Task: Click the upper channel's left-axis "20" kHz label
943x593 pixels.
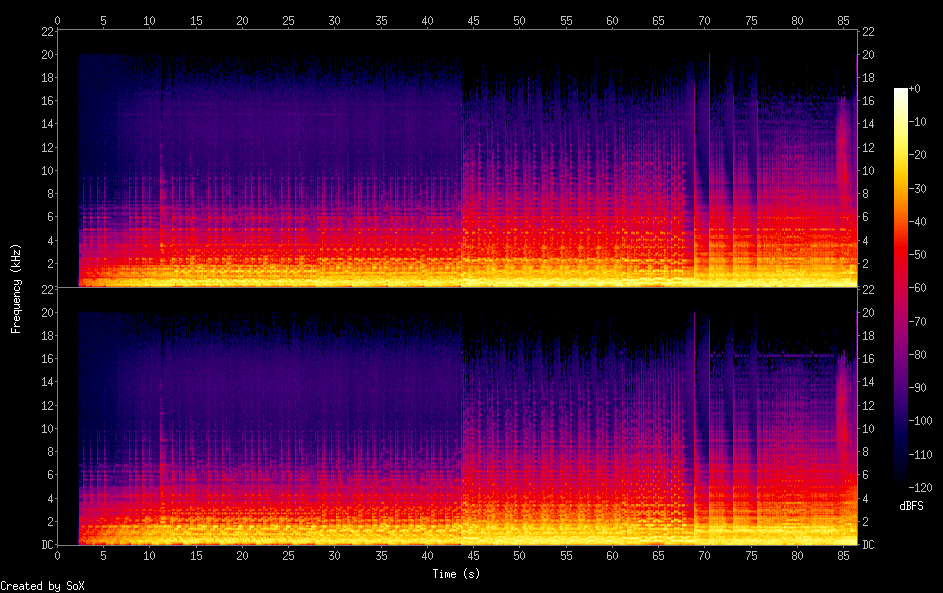Action: tap(48, 55)
